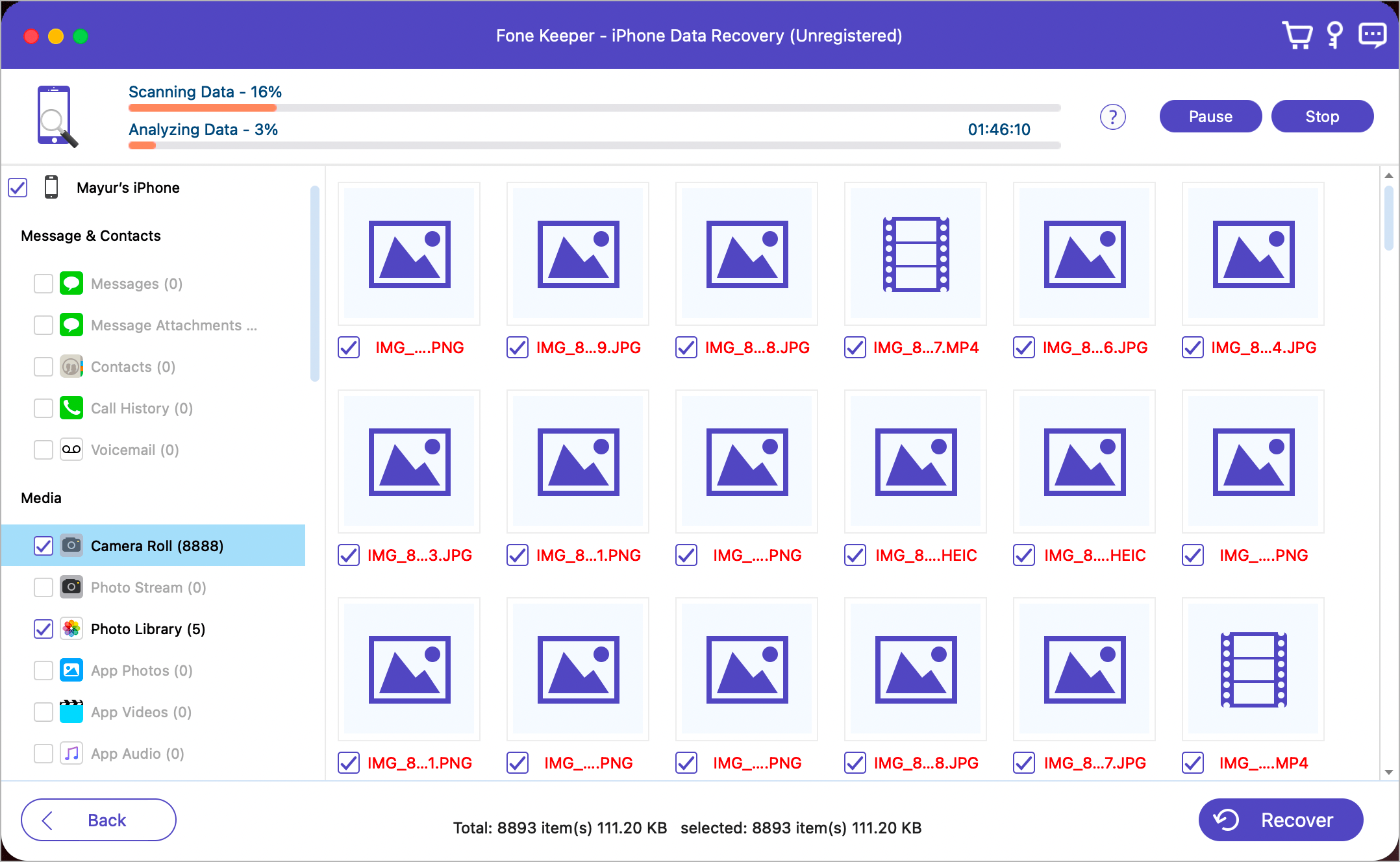Click the Recover button

pos(1280,820)
